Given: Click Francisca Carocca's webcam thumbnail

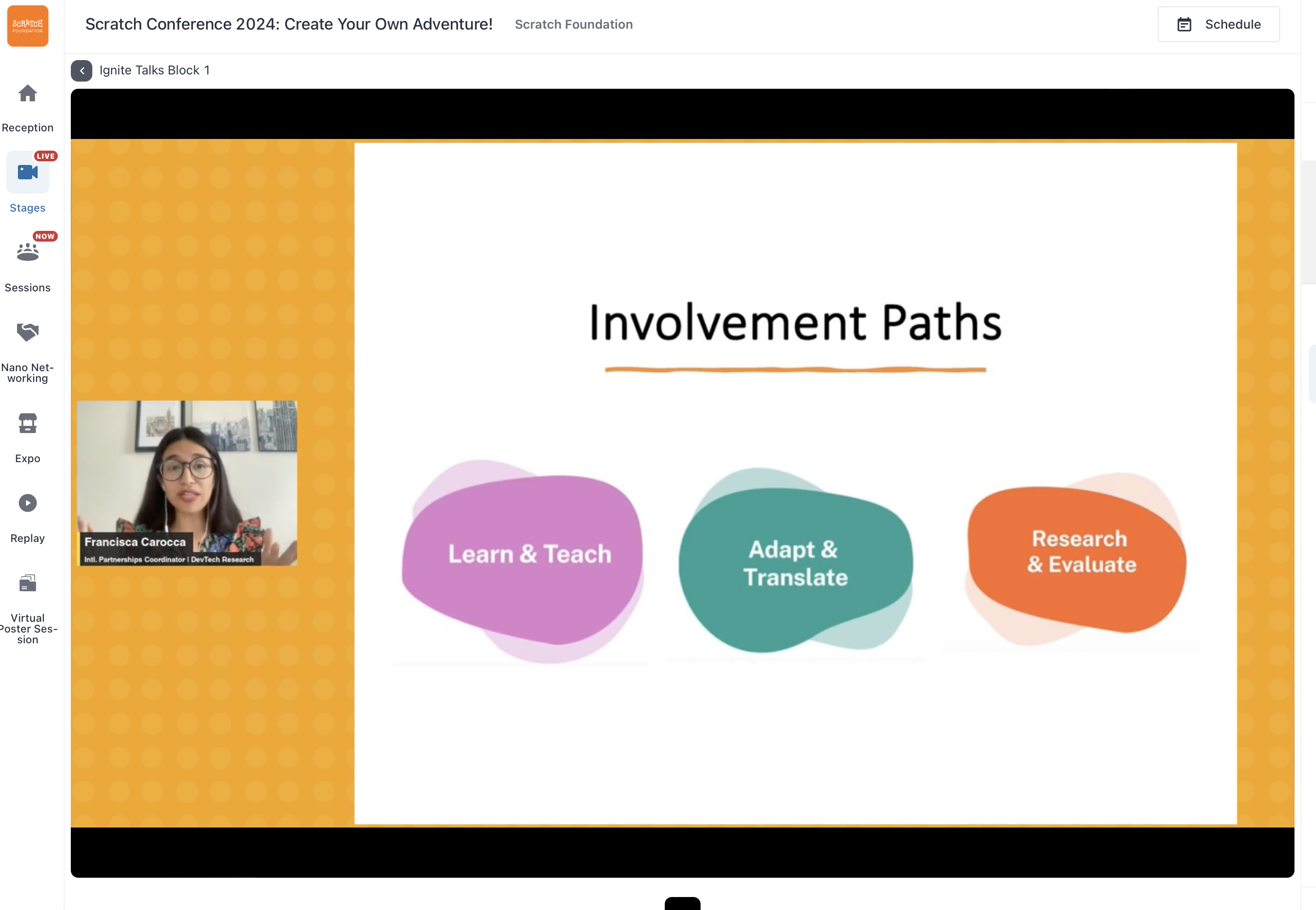Looking at the screenshot, I should pyautogui.click(x=187, y=482).
